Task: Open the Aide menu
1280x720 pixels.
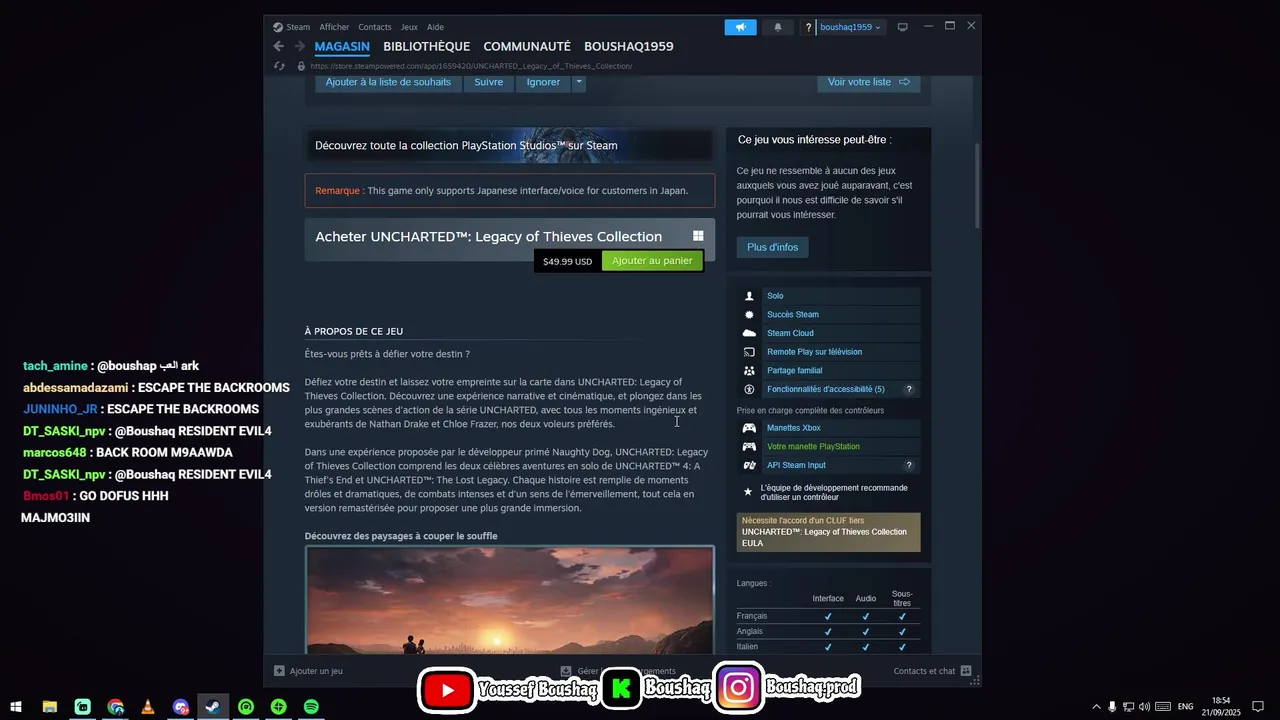Action: pos(435,27)
